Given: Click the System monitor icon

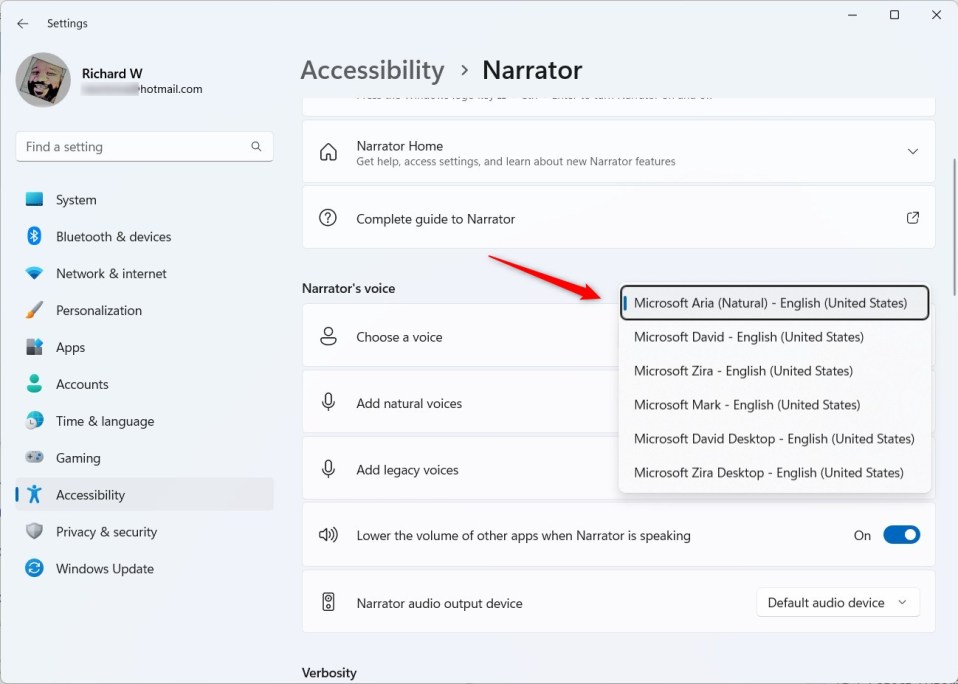Looking at the screenshot, I should pyautogui.click(x=34, y=200).
